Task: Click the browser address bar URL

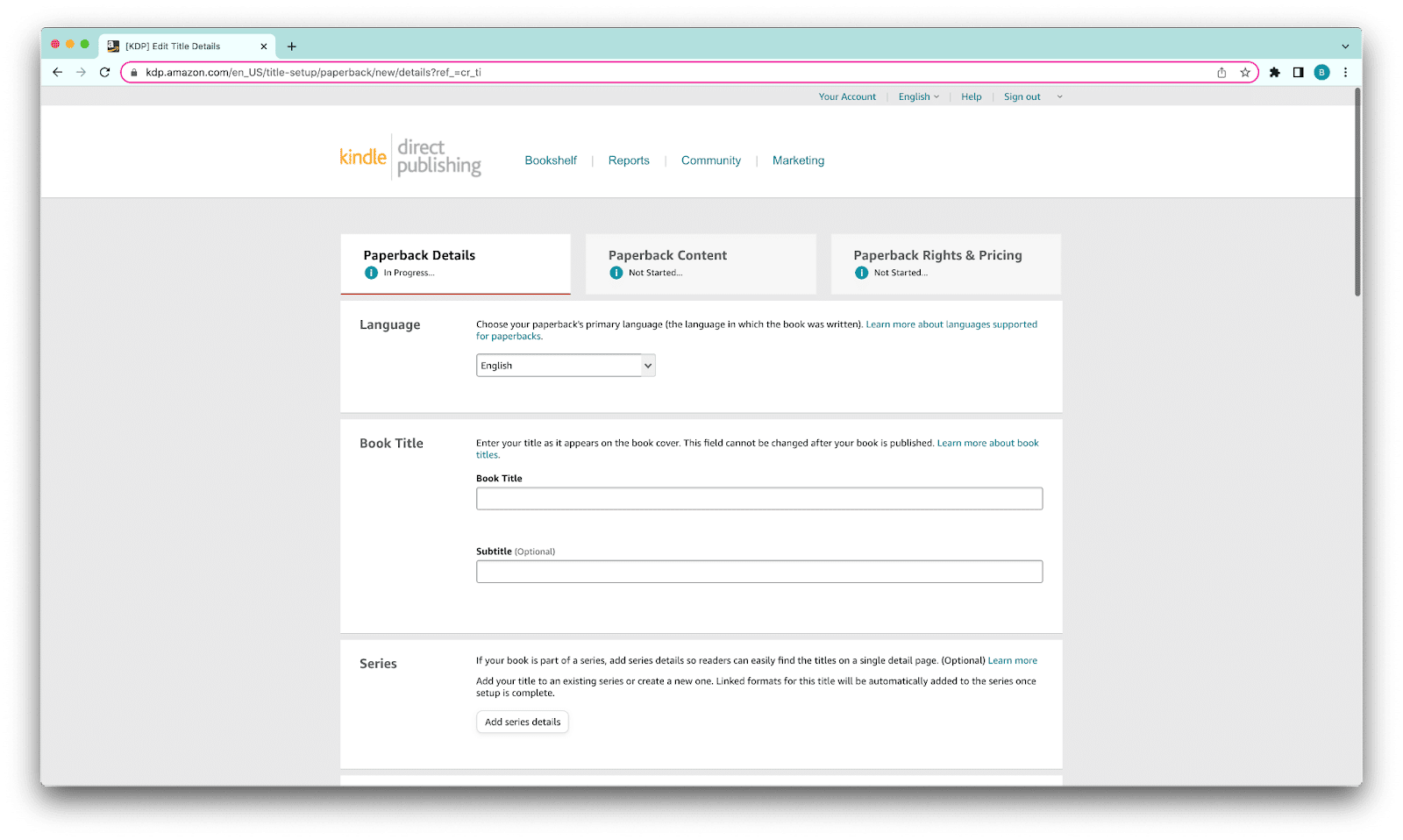Action: tap(313, 73)
